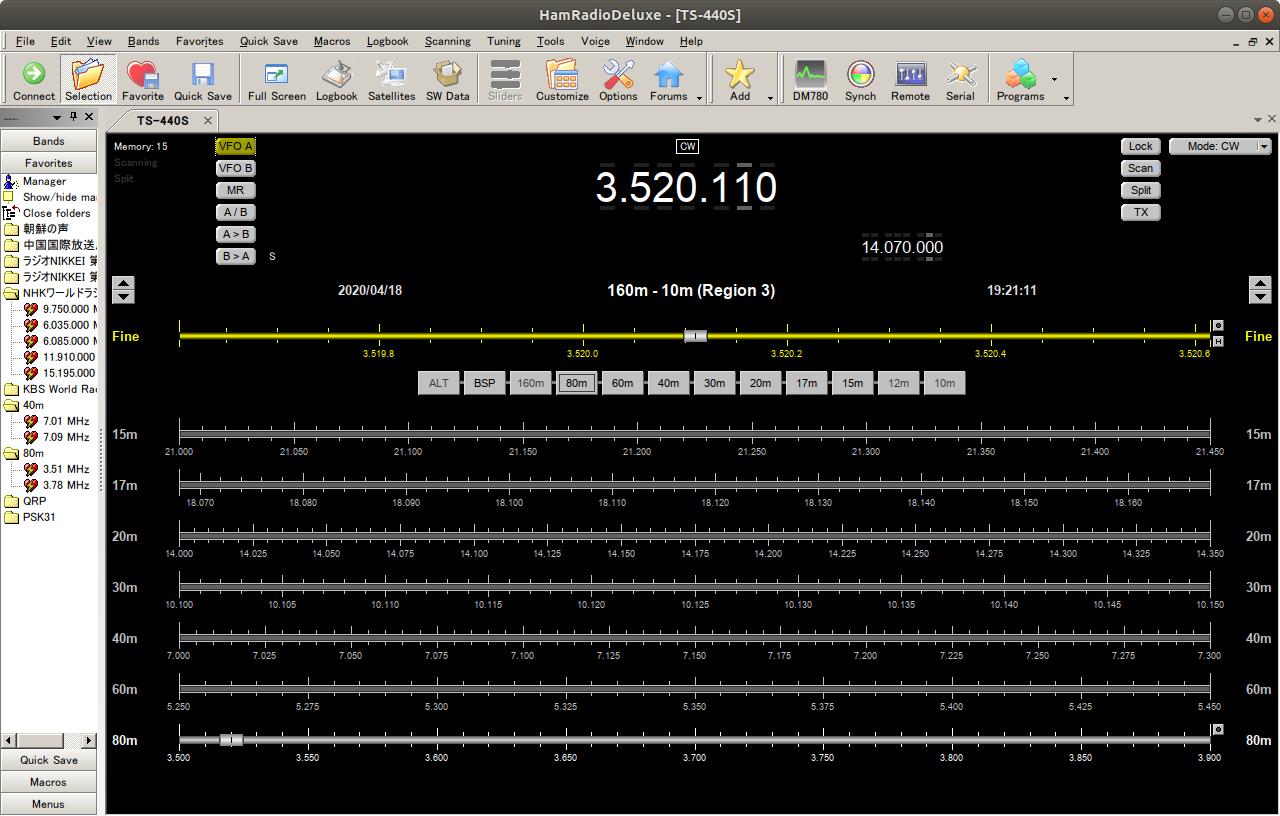Expand the Programs toolbar dropdown arrow
This screenshot has height=816, width=1280.
click(1054, 79)
